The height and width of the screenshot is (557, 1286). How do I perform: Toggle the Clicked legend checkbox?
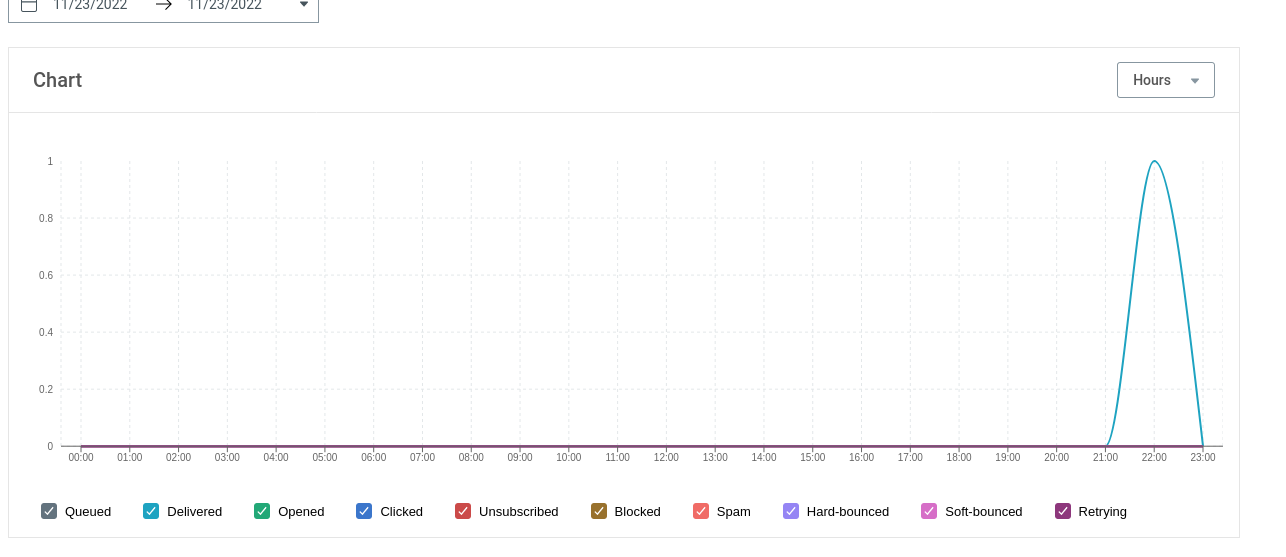tap(364, 511)
